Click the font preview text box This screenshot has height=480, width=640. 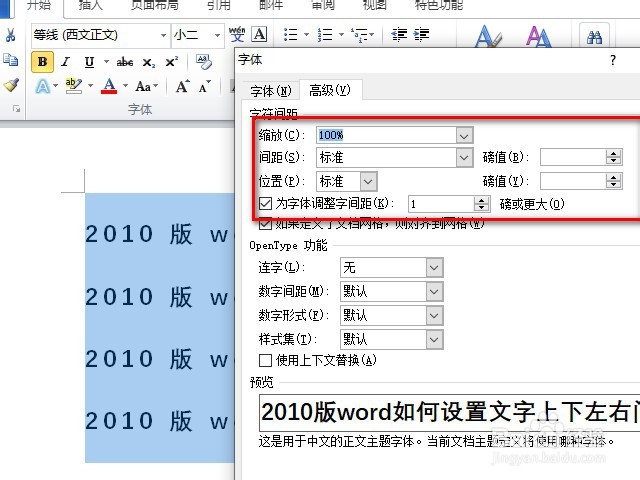coord(449,412)
